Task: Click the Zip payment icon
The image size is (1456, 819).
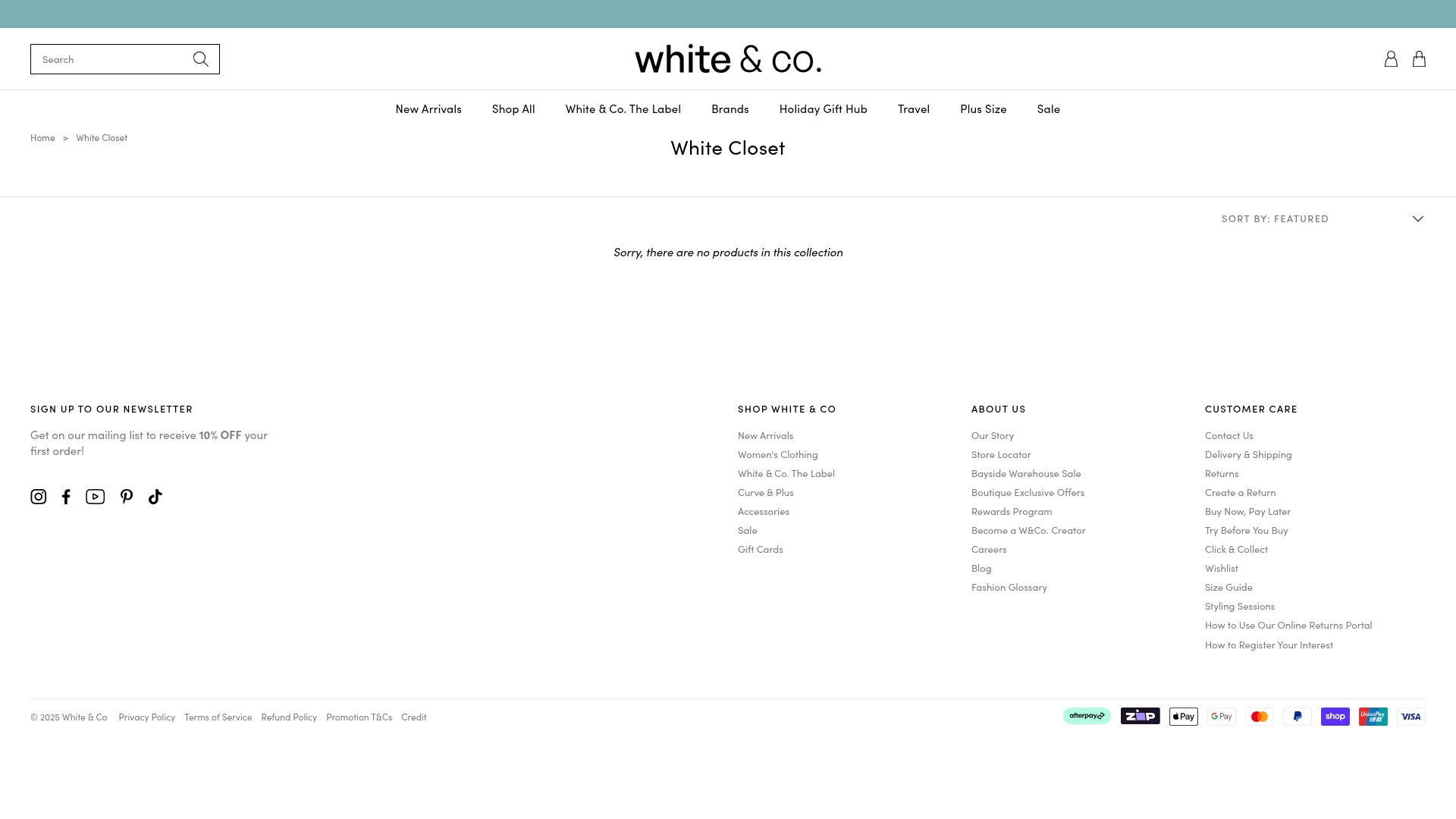Action: click(x=1141, y=716)
